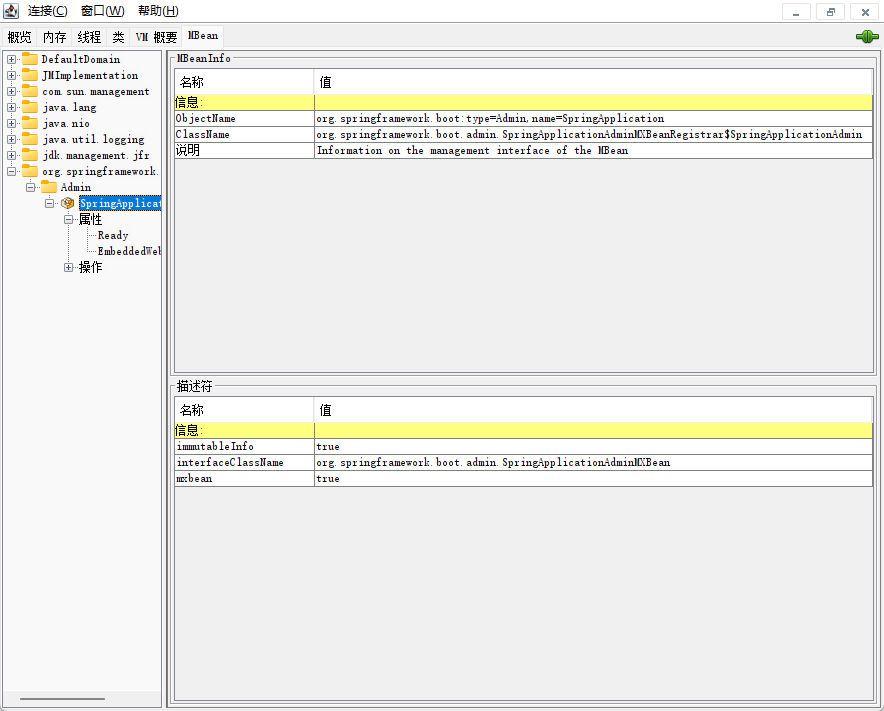Collapse the 属性 attributes node

click(x=68, y=219)
